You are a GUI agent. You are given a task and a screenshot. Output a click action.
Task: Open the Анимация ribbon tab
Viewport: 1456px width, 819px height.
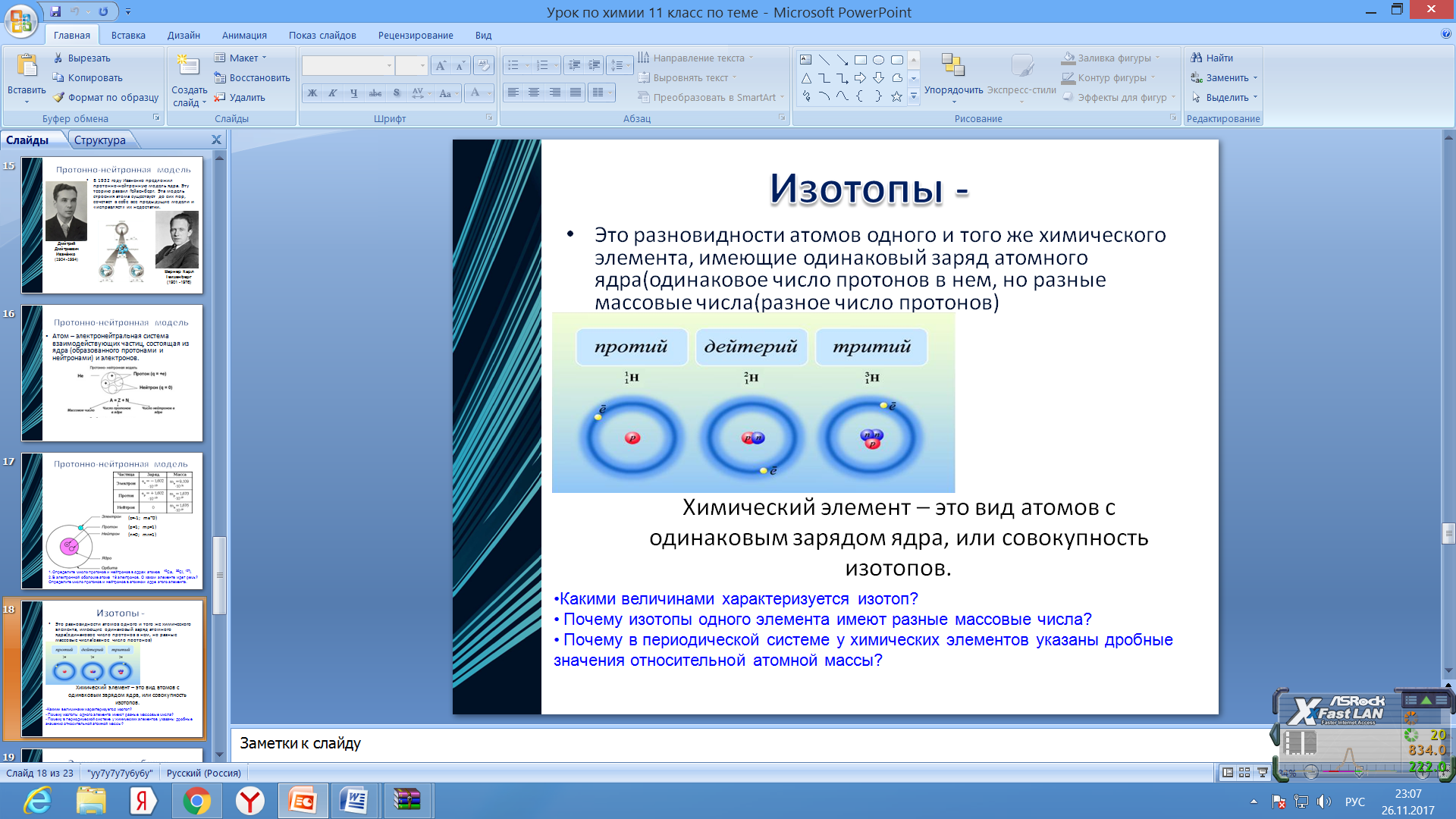pos(244,35)
